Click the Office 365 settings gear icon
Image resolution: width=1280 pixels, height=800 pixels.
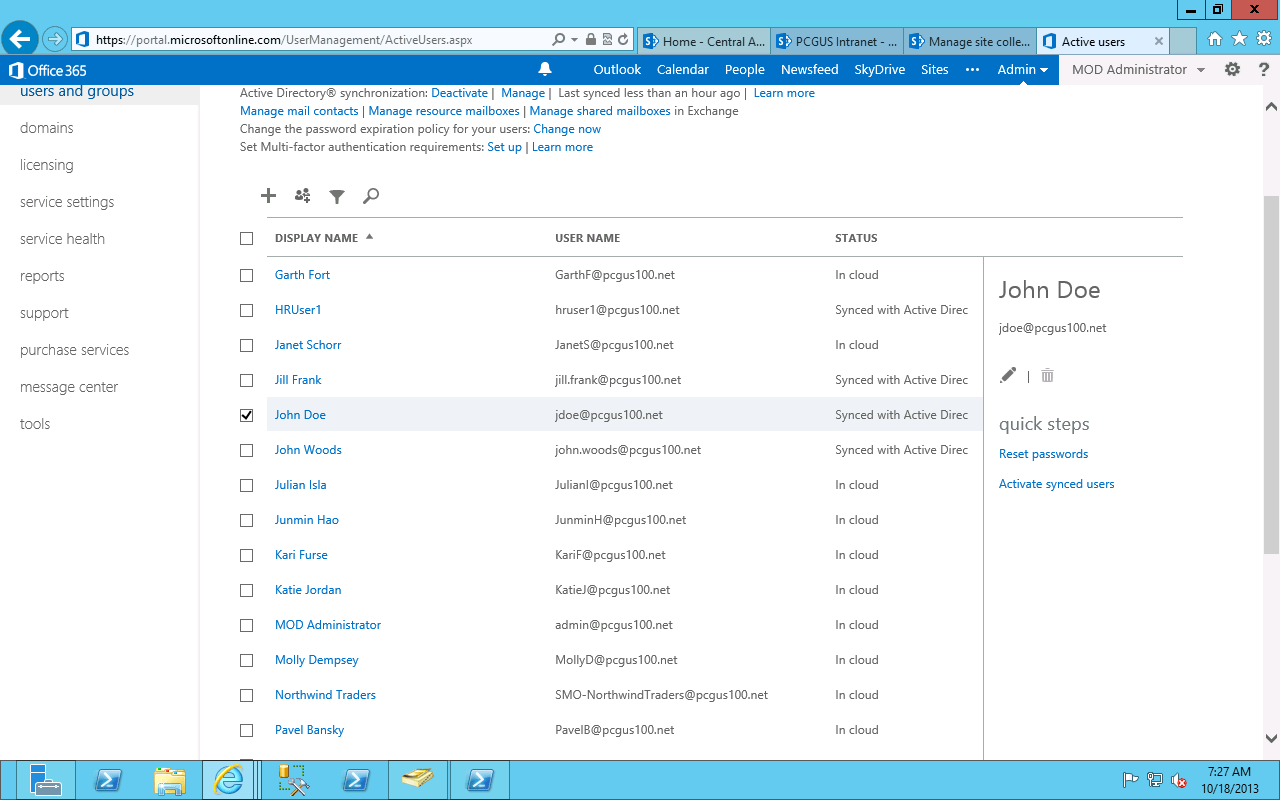[x=1232, y=69]
